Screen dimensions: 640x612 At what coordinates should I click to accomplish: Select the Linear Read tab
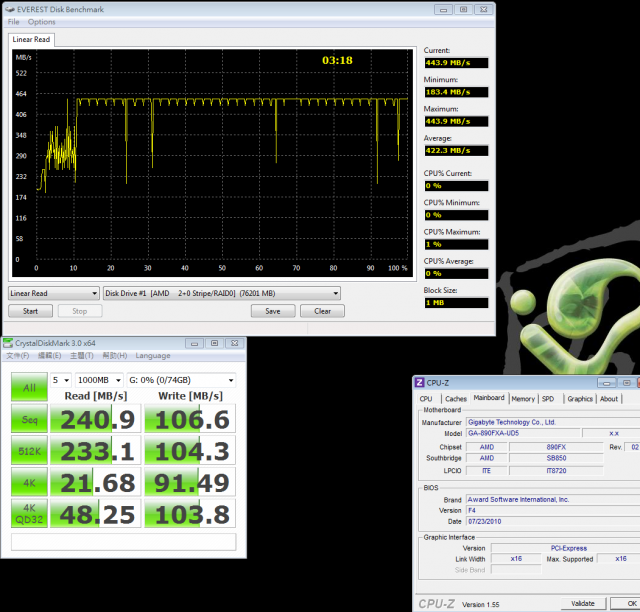coord(31,40)
